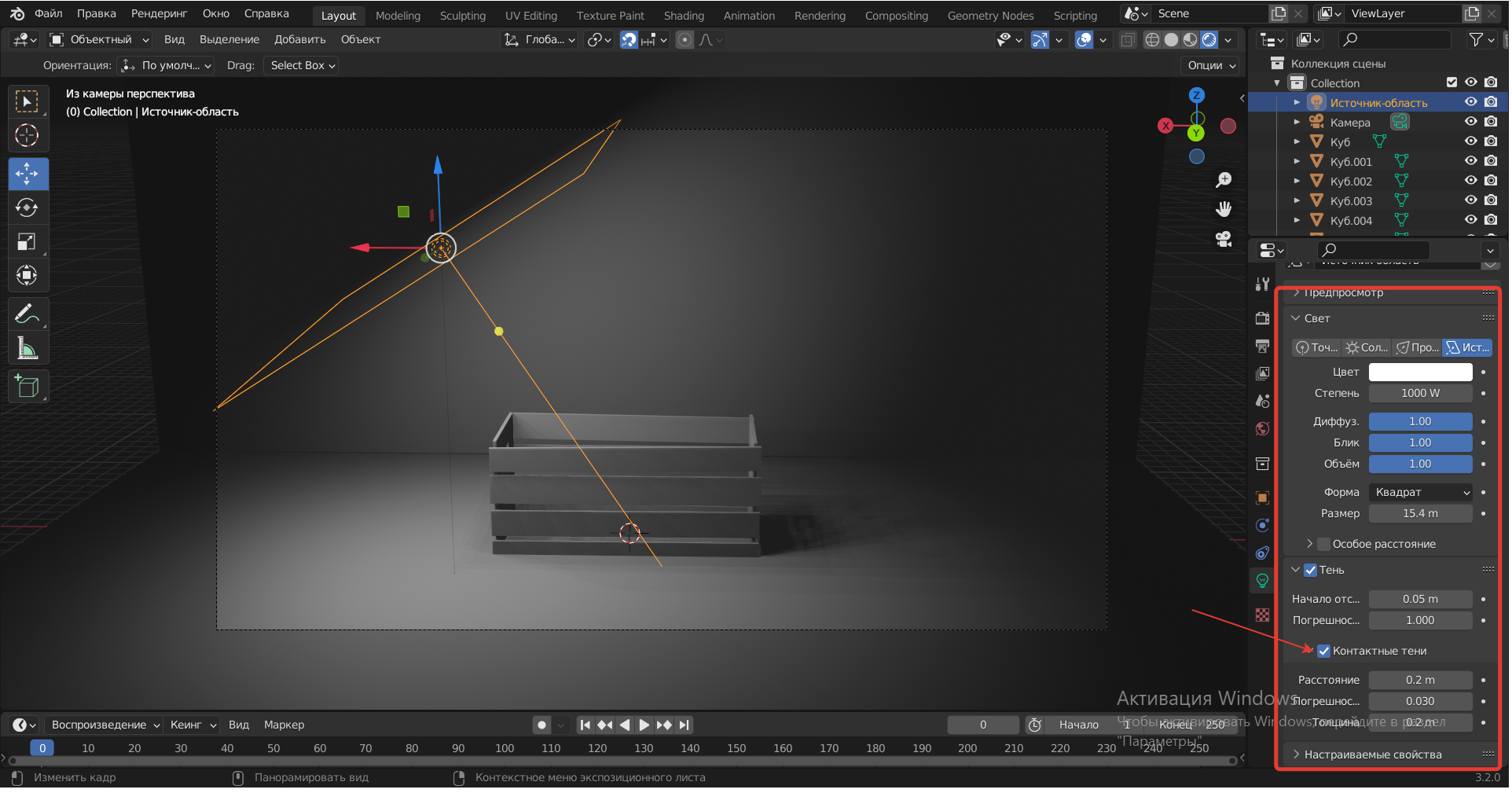Uncheck the Контактные тени checkbox
Viewport: 1512px width, 793px height.
pos(1324,651)
